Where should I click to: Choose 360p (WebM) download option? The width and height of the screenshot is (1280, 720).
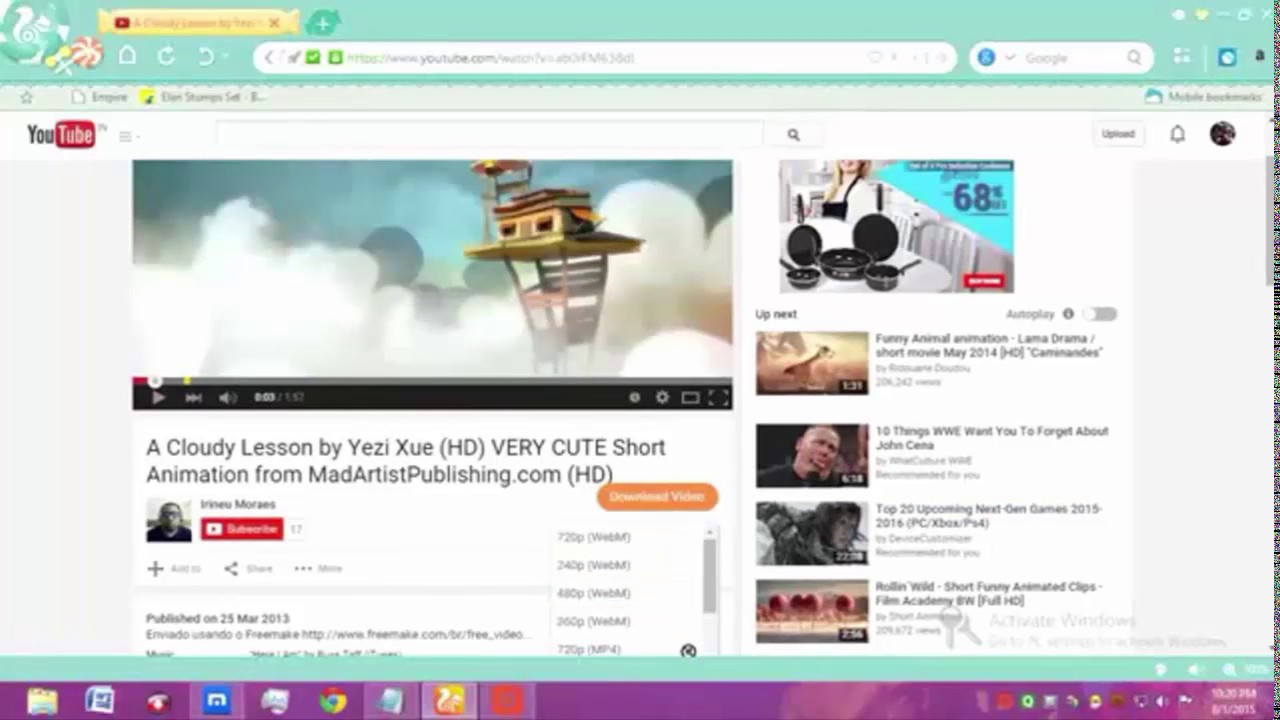594,621
